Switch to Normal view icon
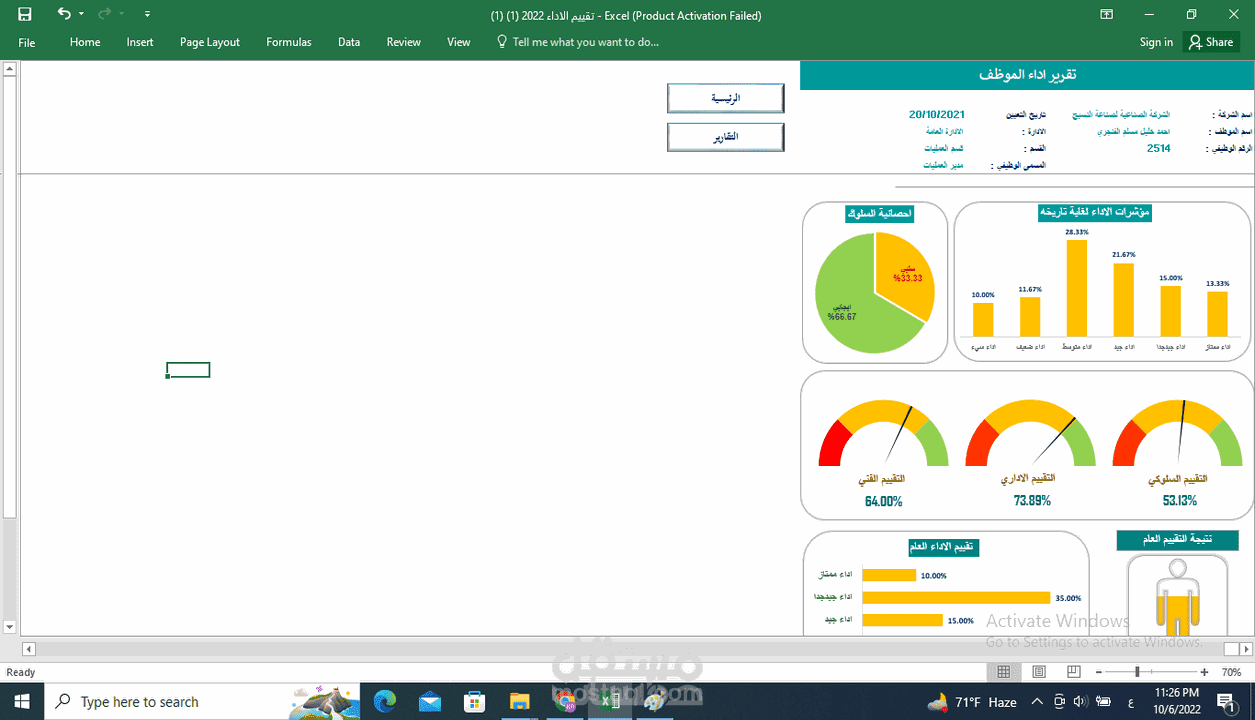Image resolution: width=1255 pixels, height=720 pixels. (x=1003, y=672)
